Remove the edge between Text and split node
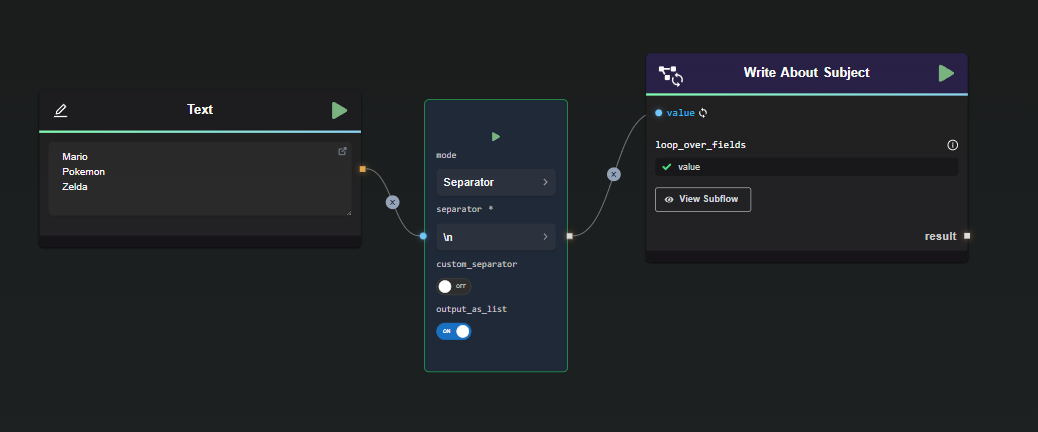The height and width of the screenshot is (432, 1038). [x=393, y=202]
